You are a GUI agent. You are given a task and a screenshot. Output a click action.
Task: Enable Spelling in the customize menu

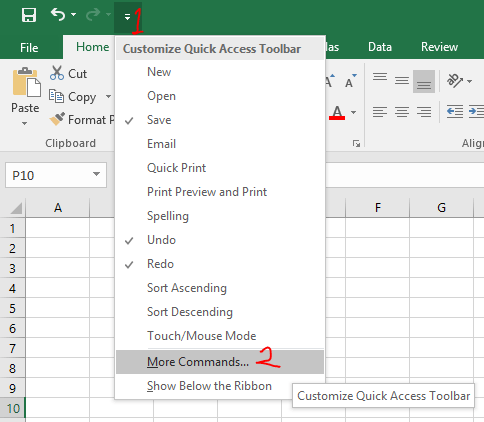click(220, 216)
